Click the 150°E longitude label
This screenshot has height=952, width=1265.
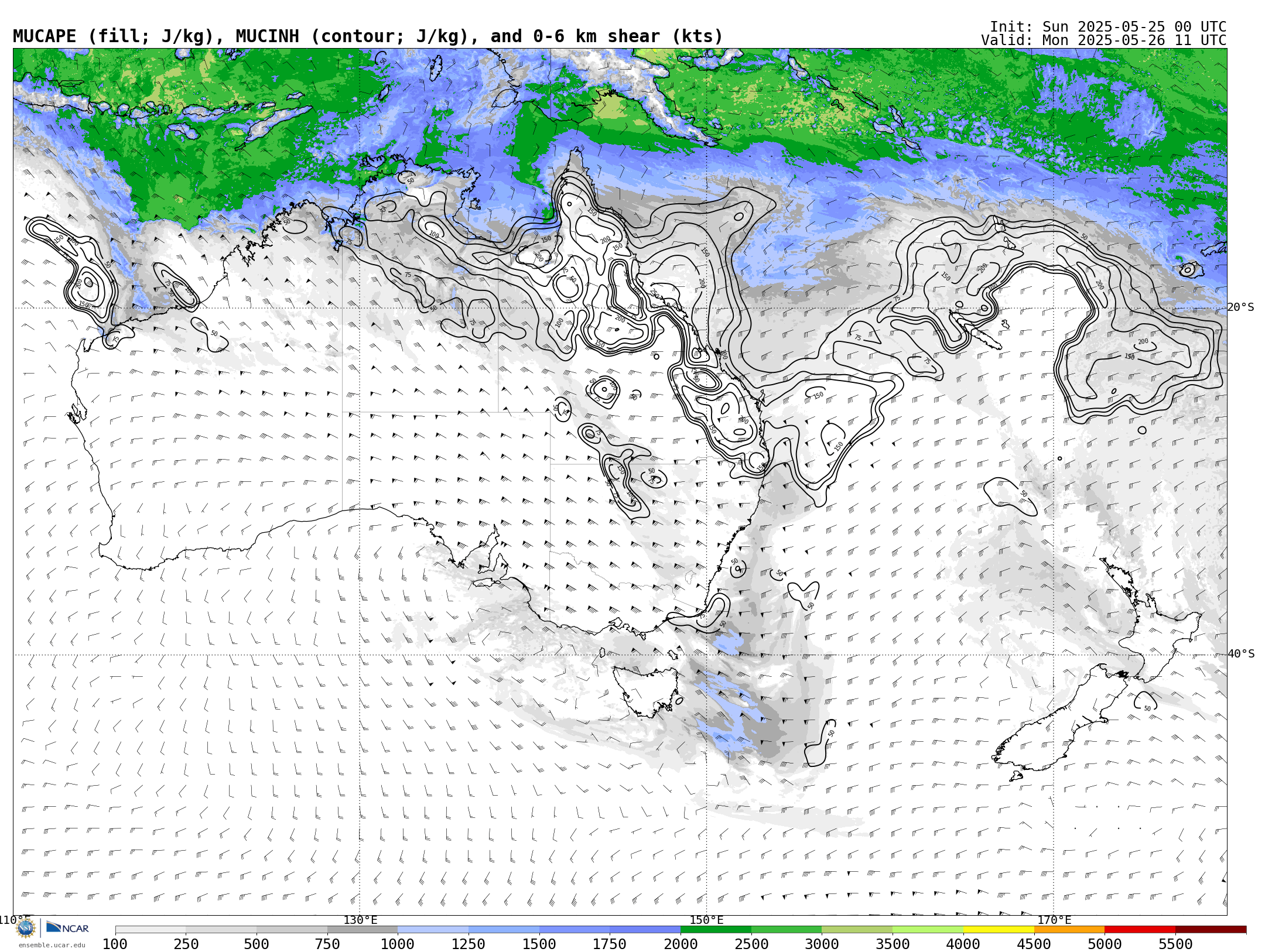point(707,920)
